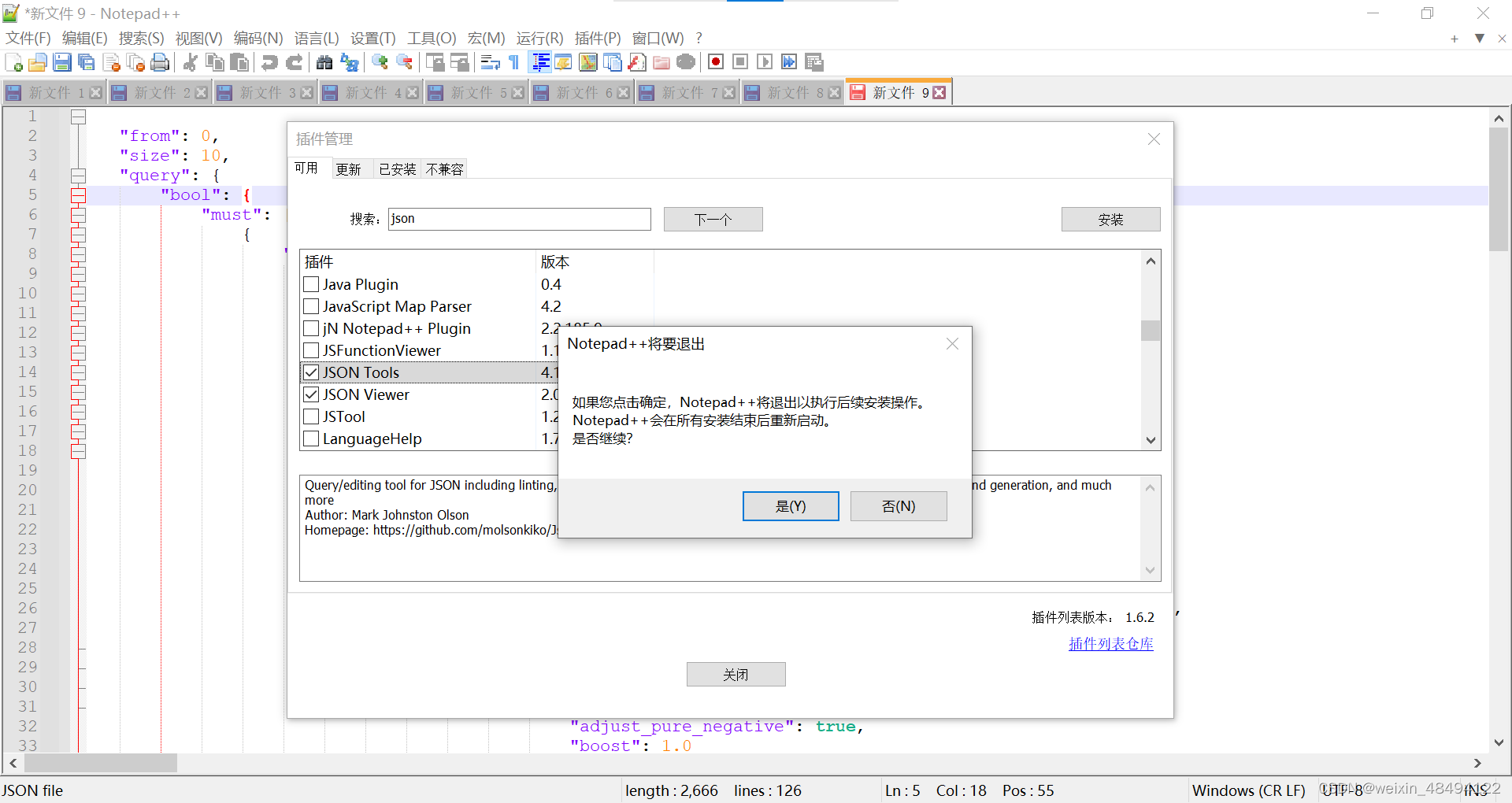This screenshot has width=1512, height=803.
Task: Click the editor horizontal scrollbar thumb
Action: [101, 763]
